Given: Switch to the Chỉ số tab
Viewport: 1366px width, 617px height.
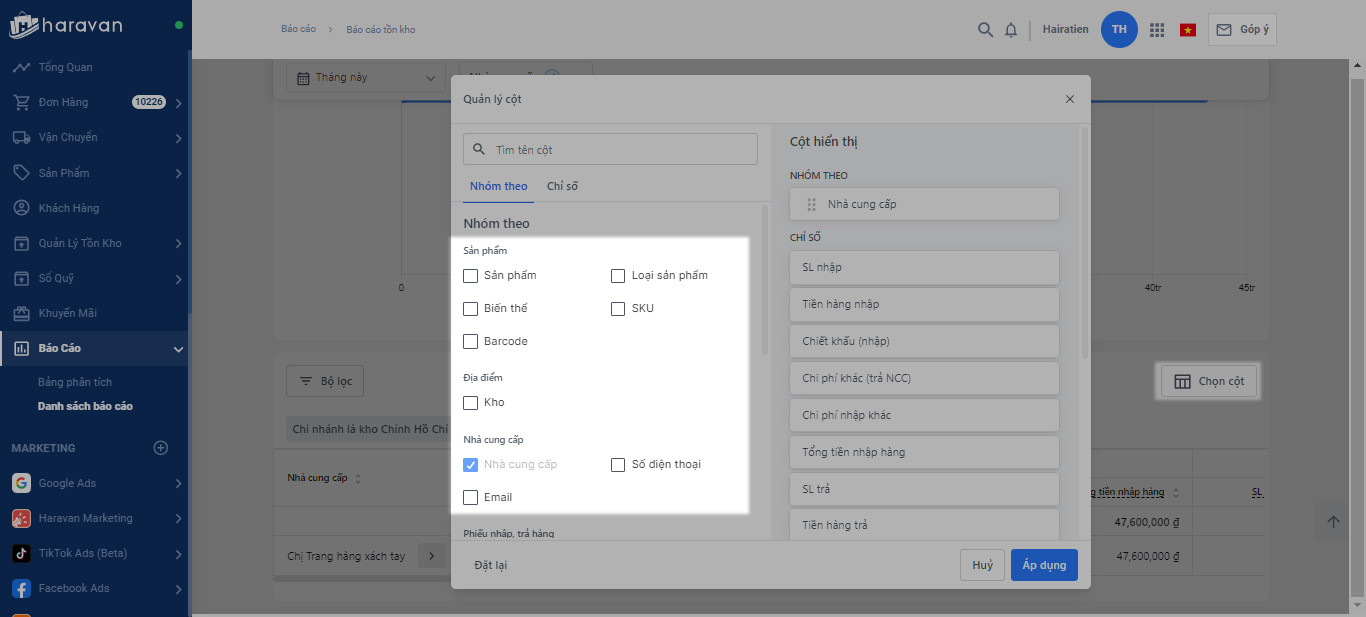Looking at the screenshot, I should pos(562,186).
